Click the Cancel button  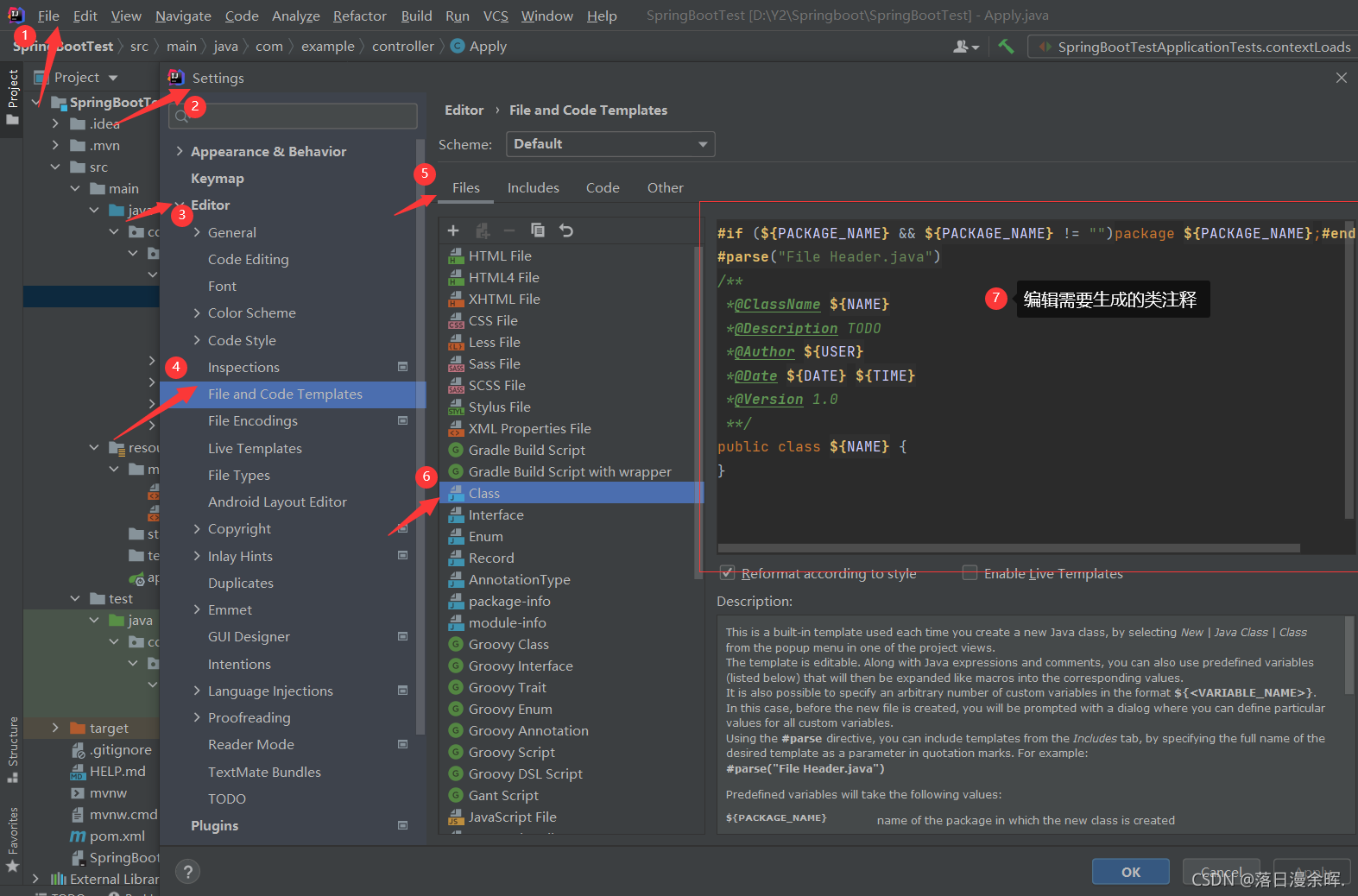tap(1221, 872)
